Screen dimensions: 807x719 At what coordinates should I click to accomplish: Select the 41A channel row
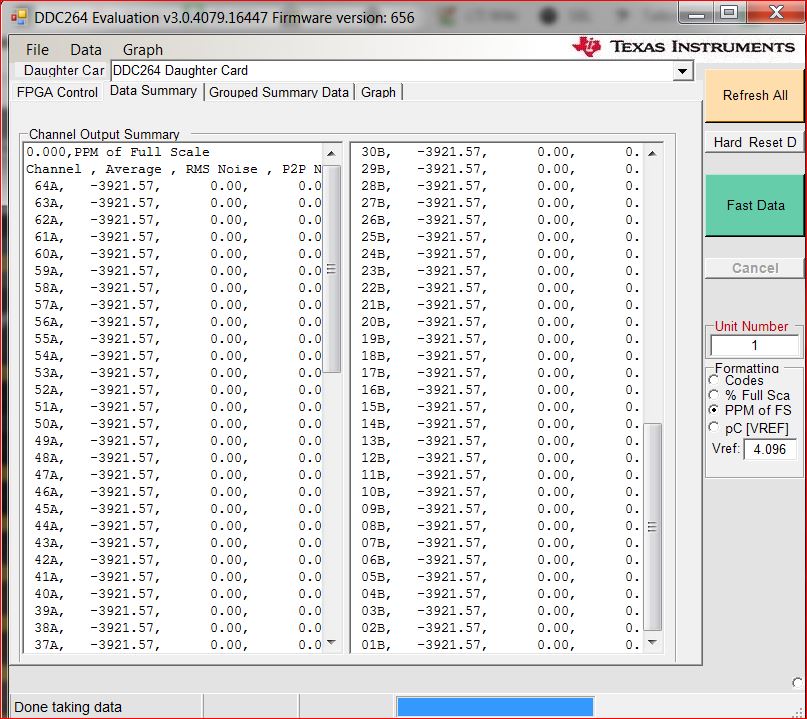click(x=173, y=577)
